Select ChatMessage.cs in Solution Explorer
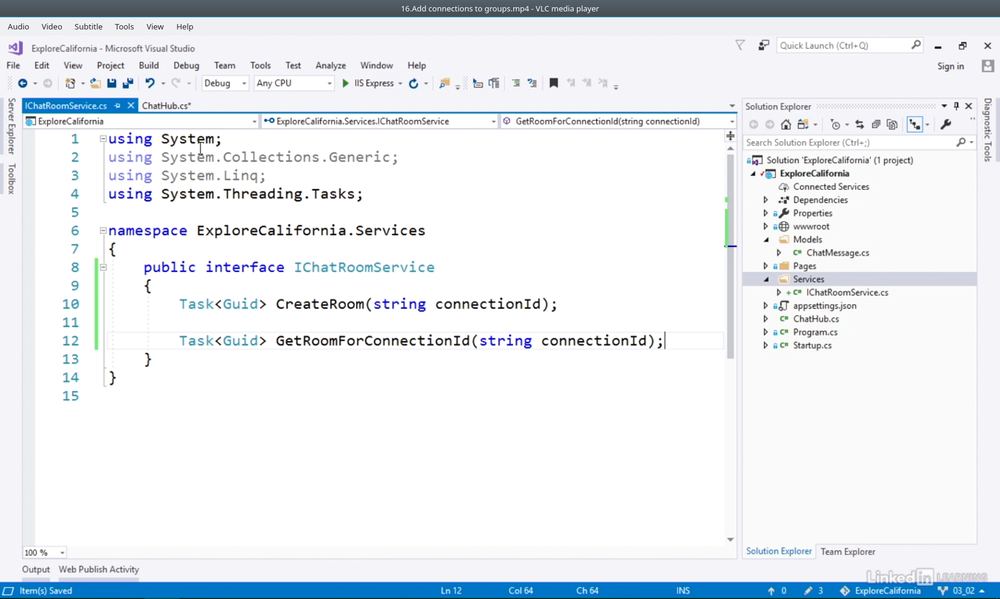The width and height of the screenshot is (1000, 599). pos(837,253)
